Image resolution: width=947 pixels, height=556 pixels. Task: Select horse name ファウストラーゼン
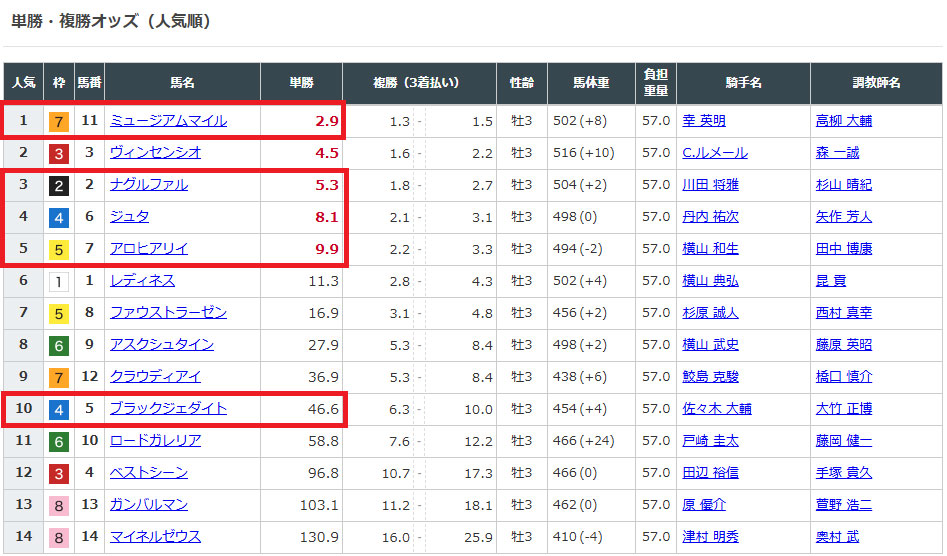pyautogui.click(x=168, y=313)
